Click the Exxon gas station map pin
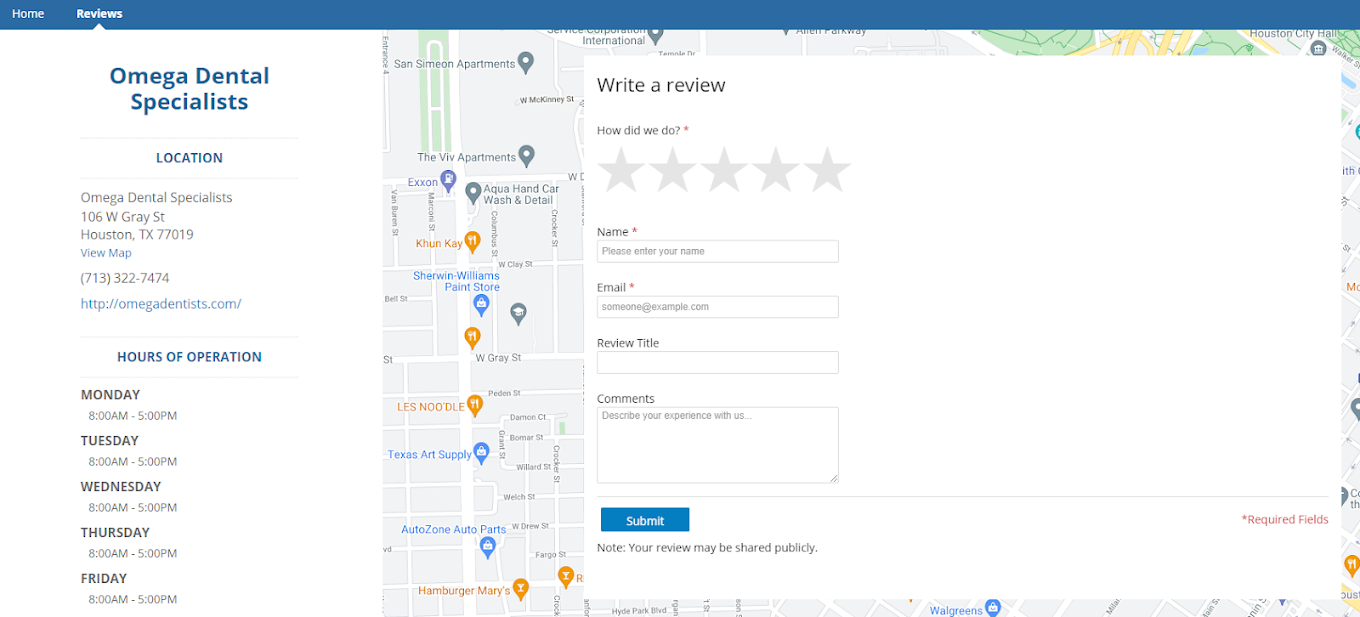The height and width of the screenshot is (617, 1360). (x=449, y=181)
